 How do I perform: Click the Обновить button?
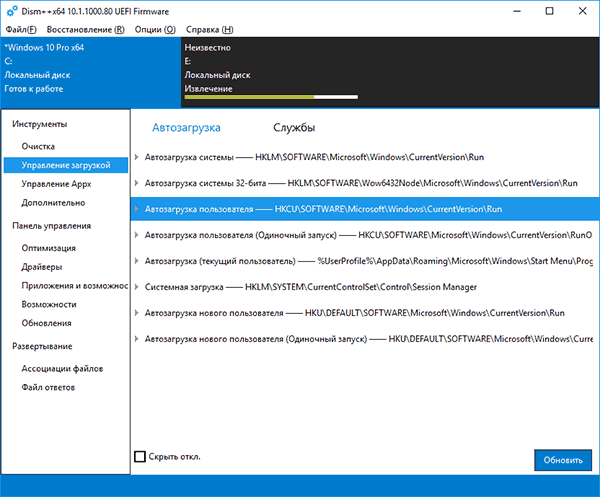(563, 460)
